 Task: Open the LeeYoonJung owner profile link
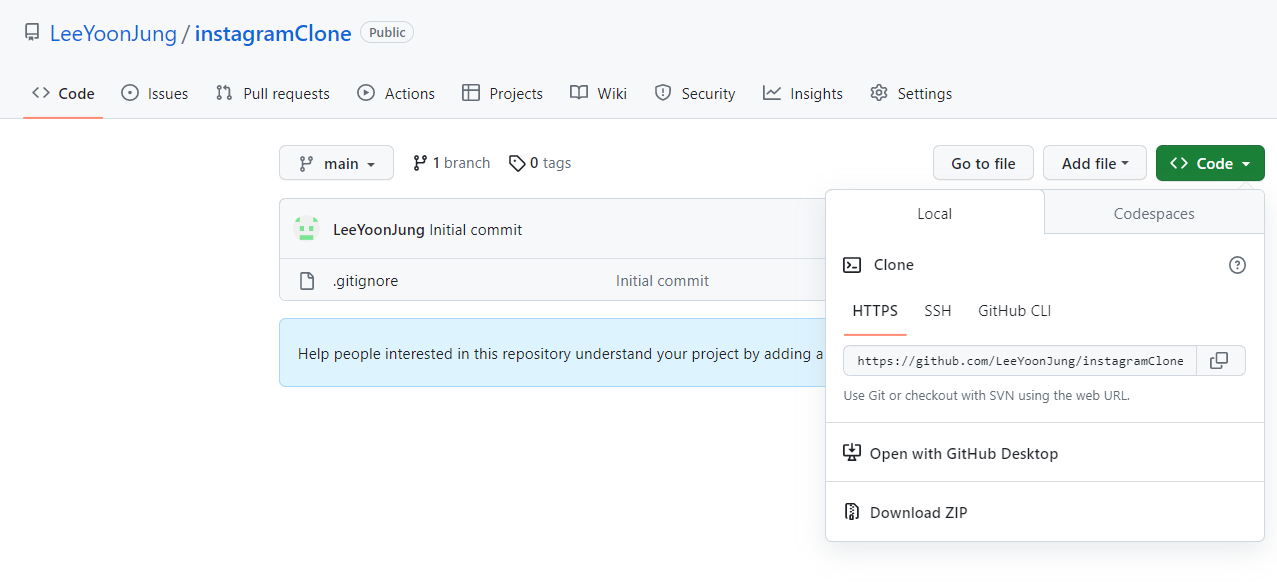point(113,33)
